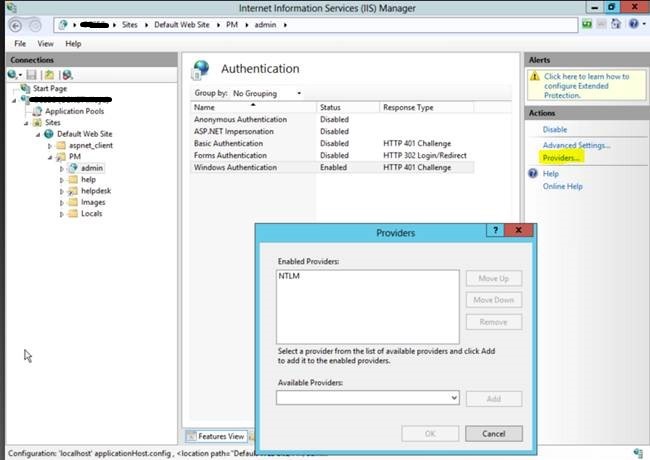Click the helpdesk folder icon

pyautogui.click(x=73, y=191)
